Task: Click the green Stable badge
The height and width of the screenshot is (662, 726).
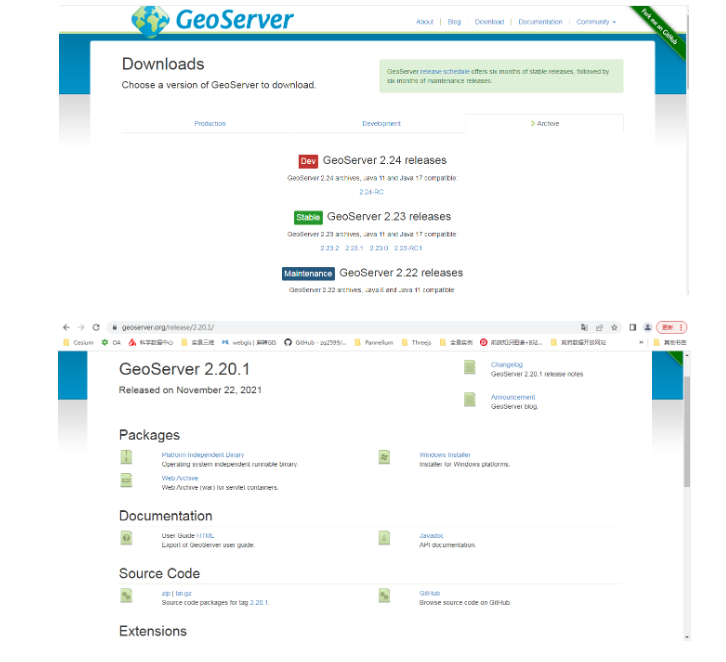Action: [x=308, y=217]
